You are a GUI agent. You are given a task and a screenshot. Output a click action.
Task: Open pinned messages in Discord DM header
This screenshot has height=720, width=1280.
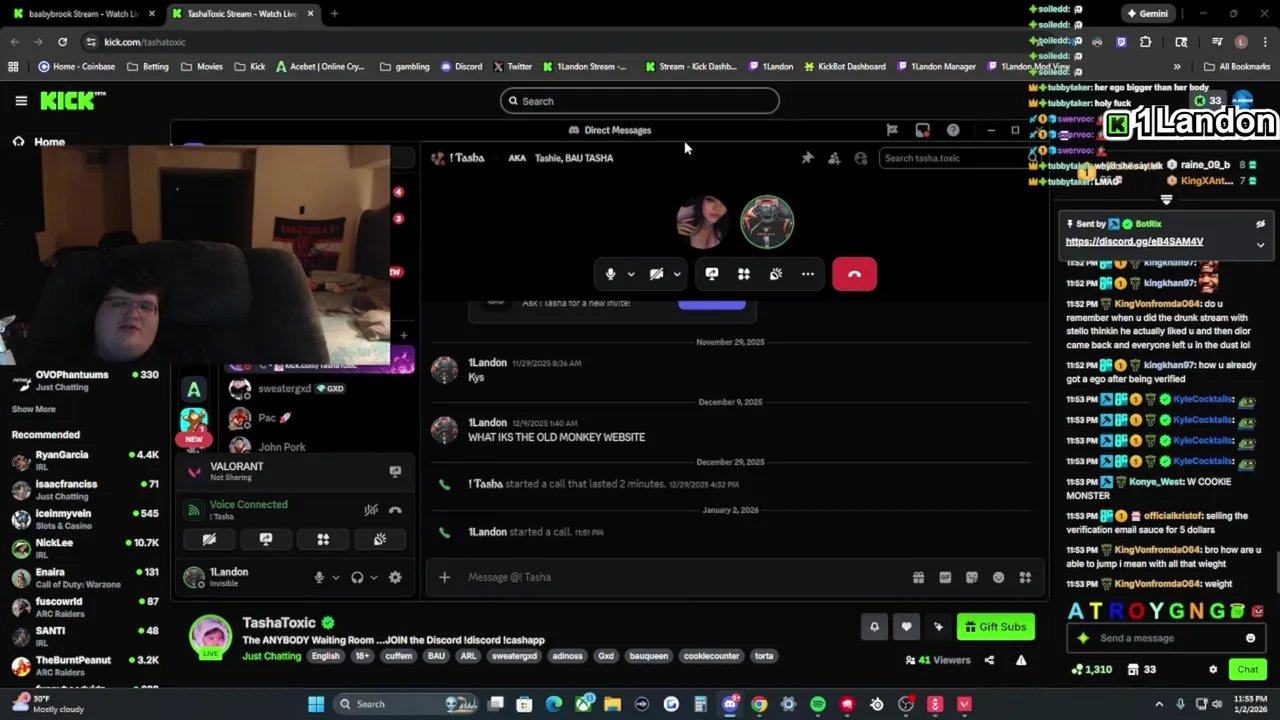(x=807, y=158)
